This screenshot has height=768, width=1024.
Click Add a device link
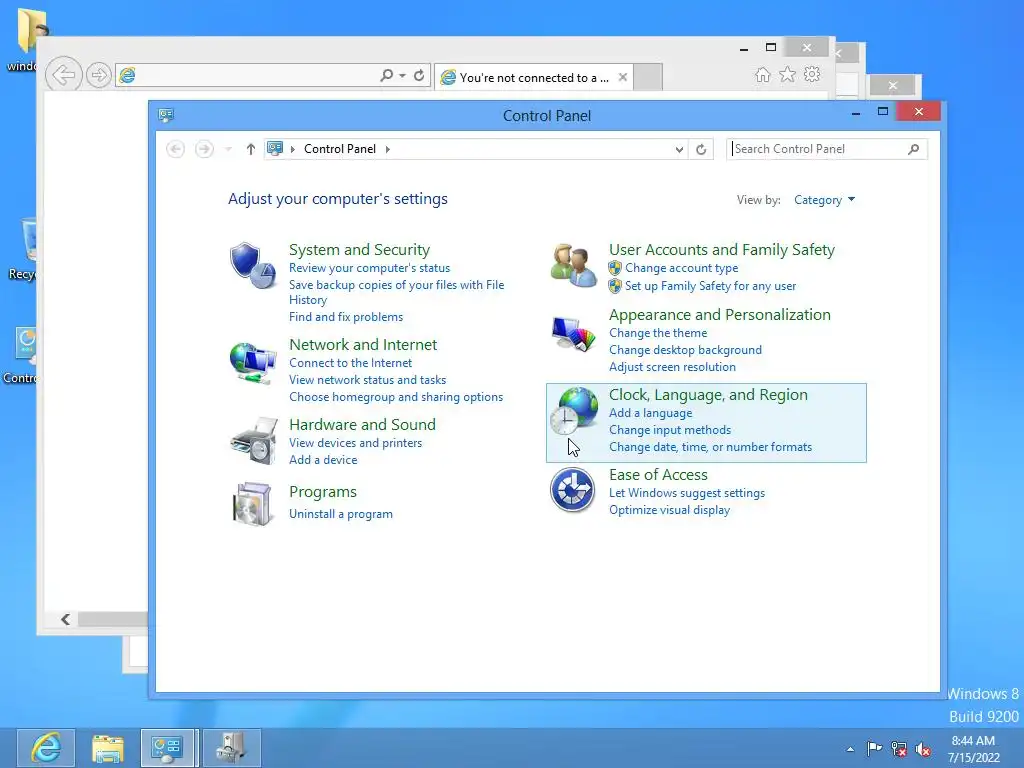point(323,460)
